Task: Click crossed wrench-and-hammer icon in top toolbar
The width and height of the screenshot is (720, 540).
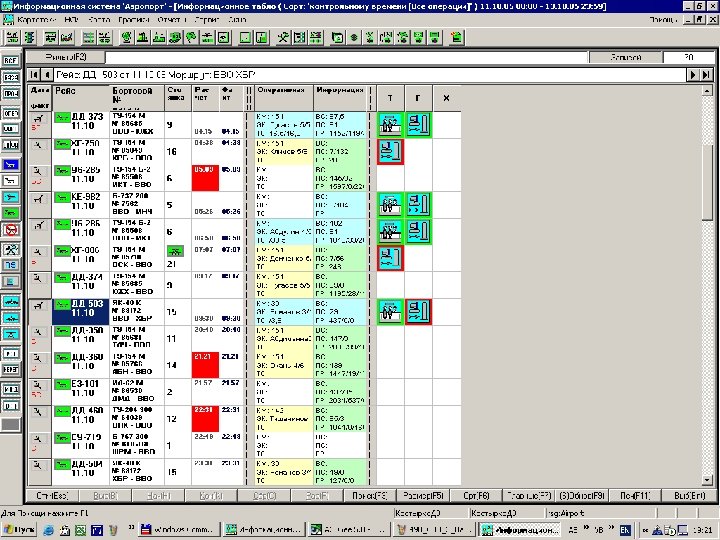Action: click(283, 38)
